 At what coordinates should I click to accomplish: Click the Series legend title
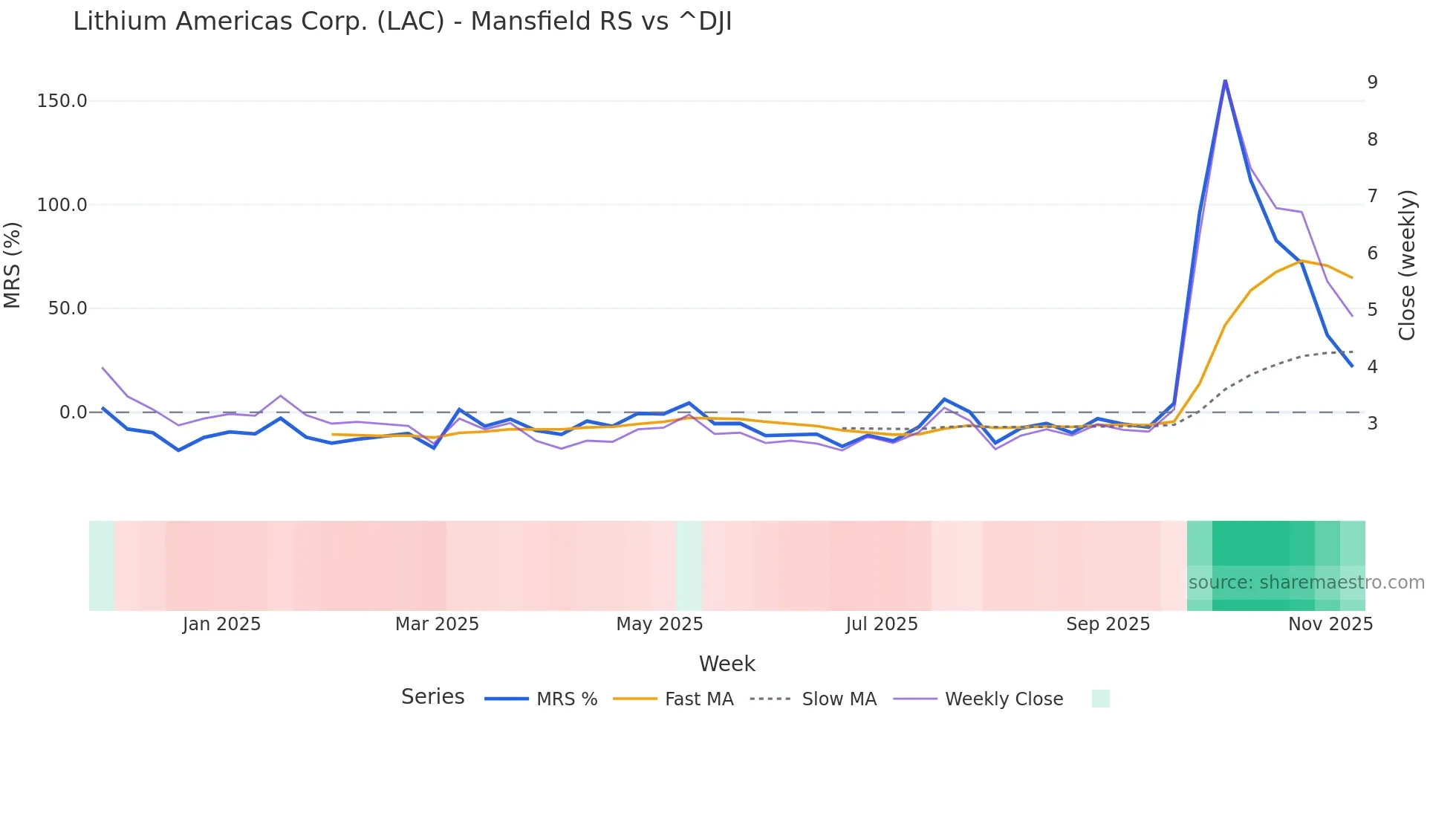(x=433, y=697)
